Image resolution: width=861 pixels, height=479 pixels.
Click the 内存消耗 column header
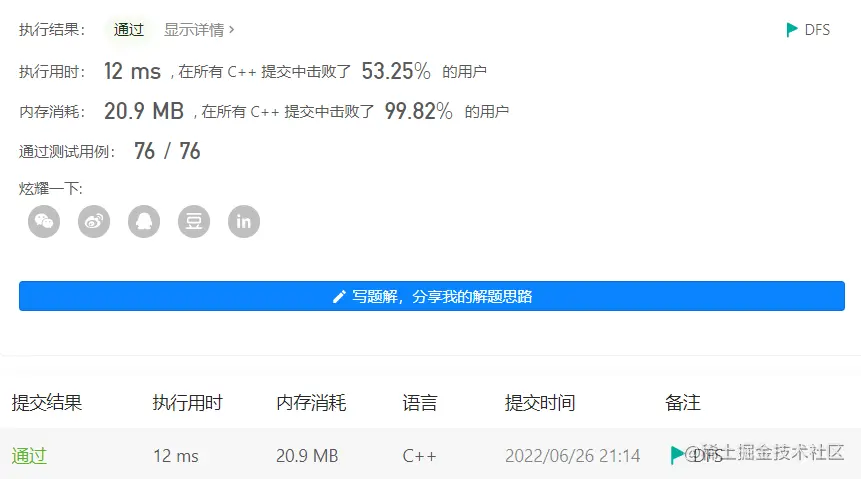point(311,403)
